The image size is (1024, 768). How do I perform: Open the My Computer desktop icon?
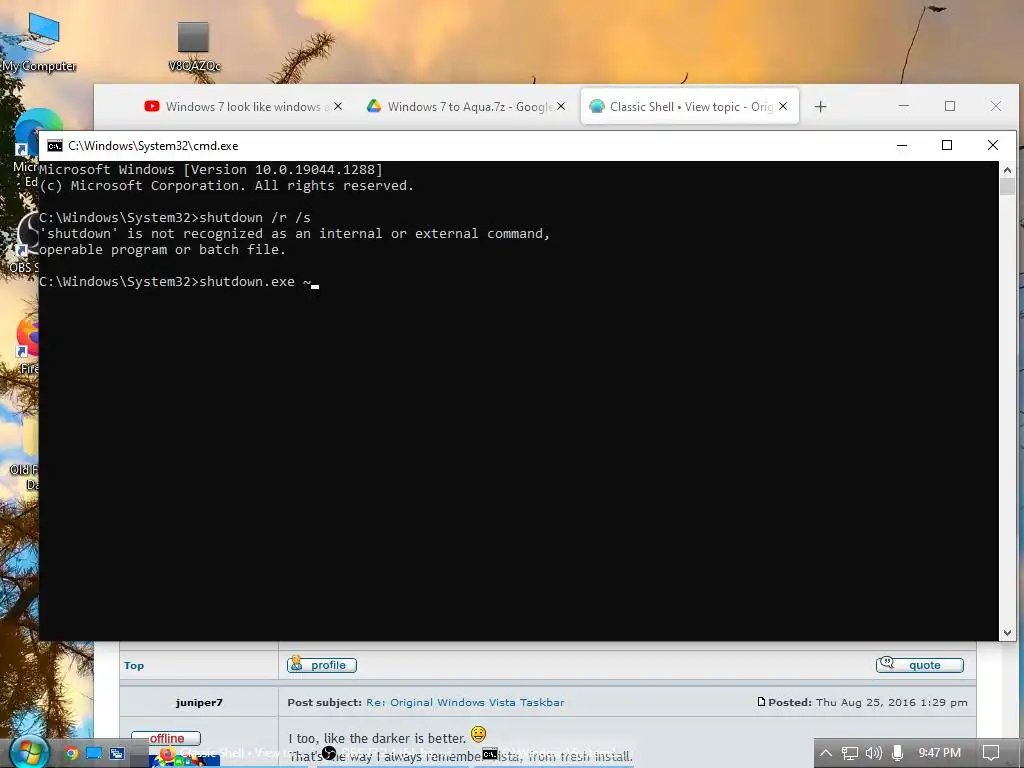(40, 42)
